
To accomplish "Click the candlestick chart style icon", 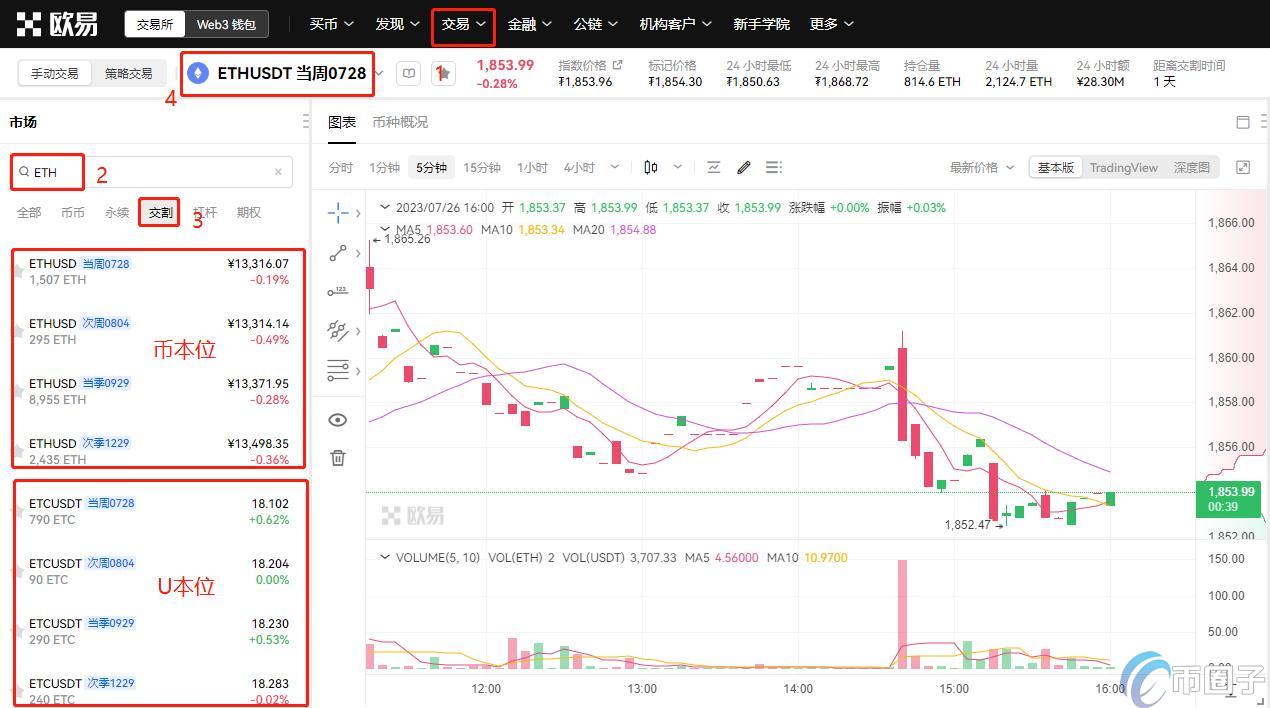I will [650, 167].
